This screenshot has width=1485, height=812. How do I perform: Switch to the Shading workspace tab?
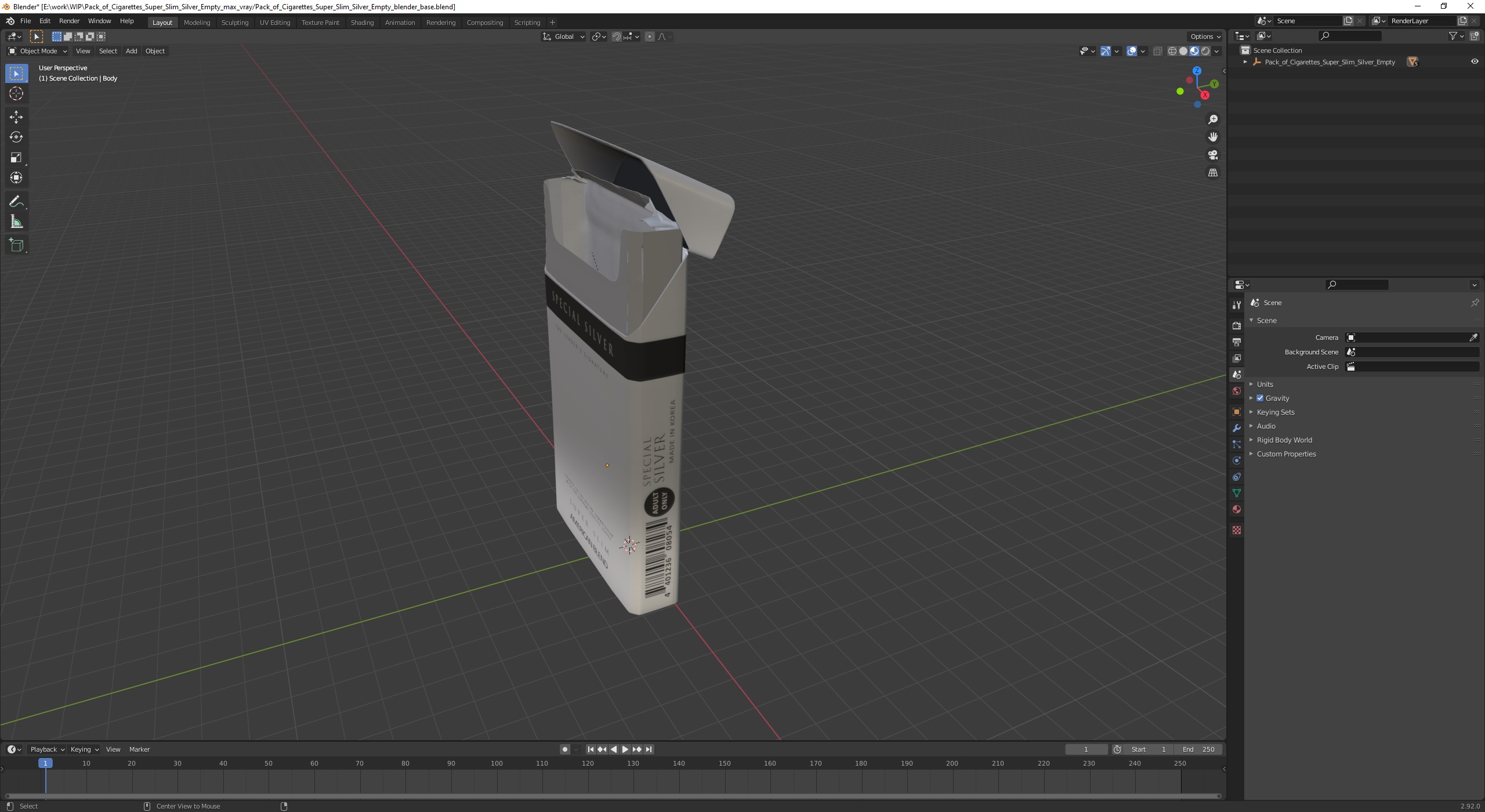coord(362,22)
